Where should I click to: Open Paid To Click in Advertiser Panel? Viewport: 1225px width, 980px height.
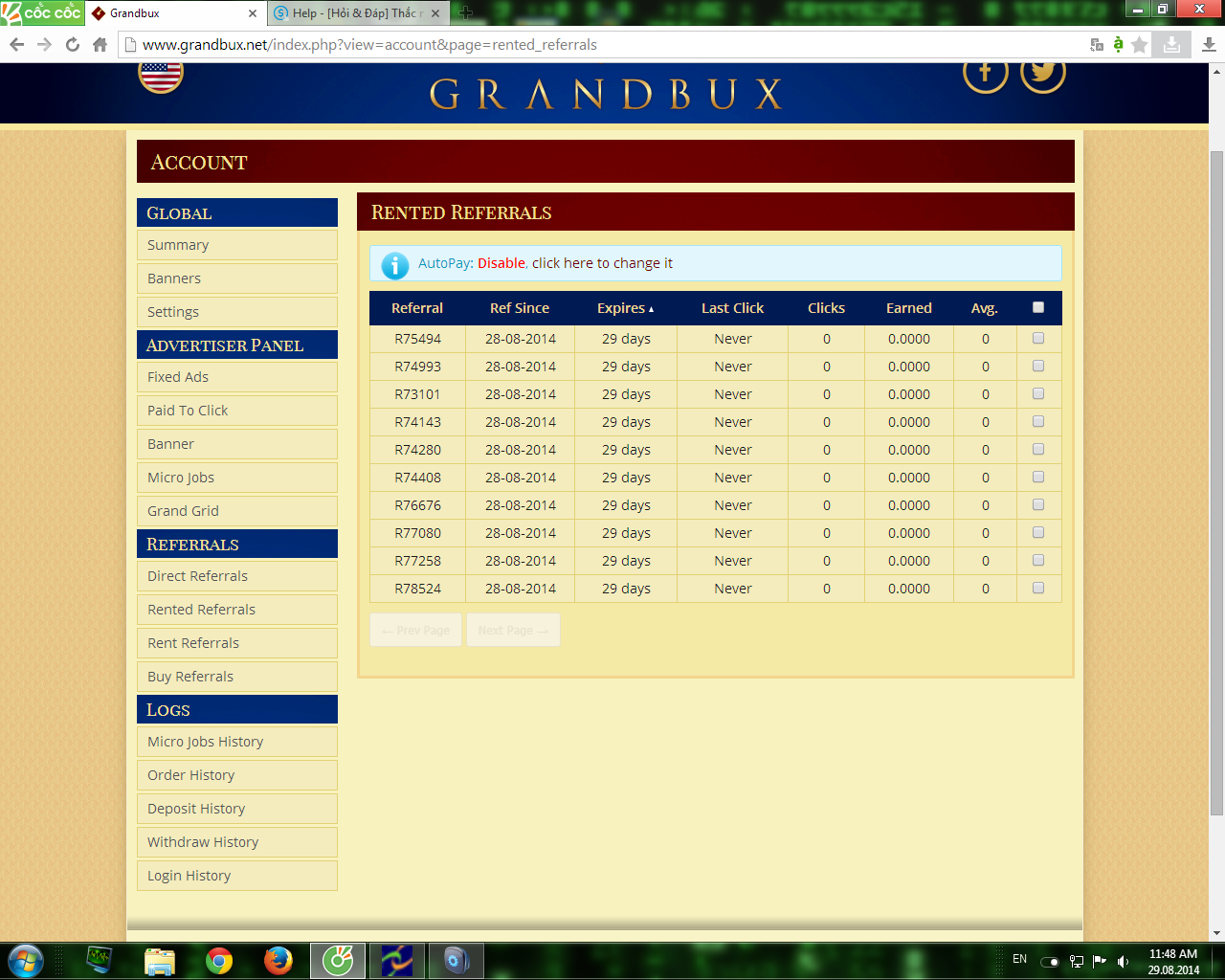tap(237, 411)
